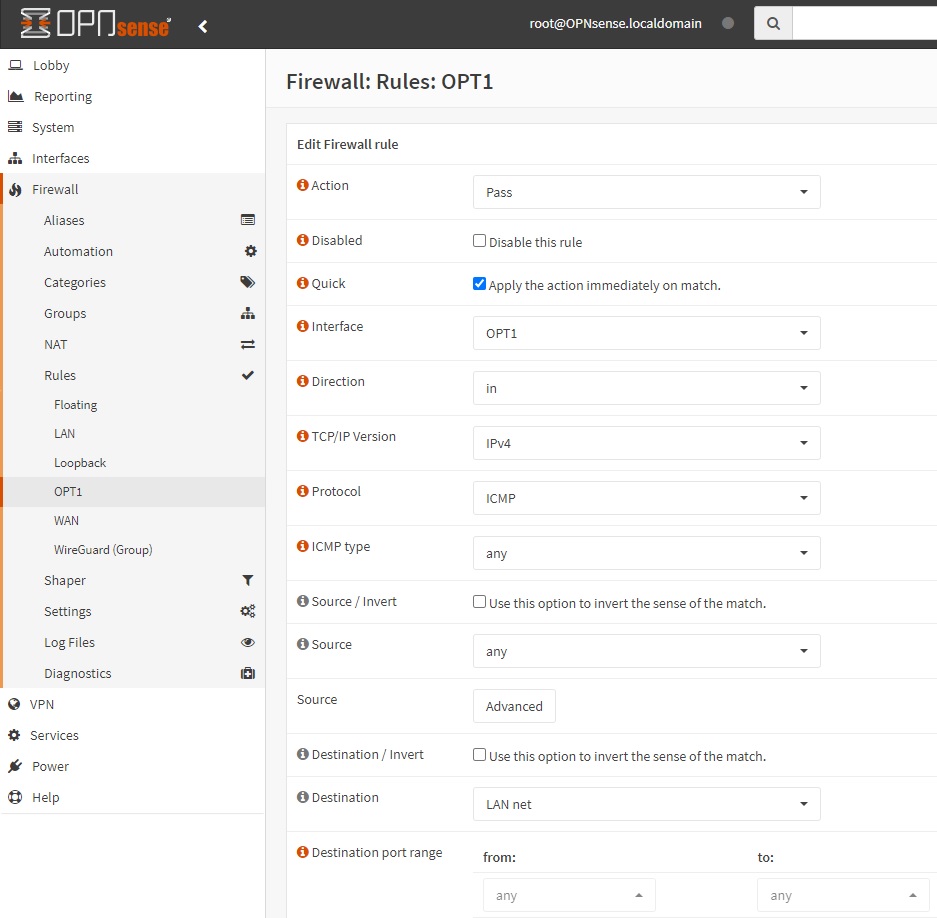Click into the top search input field
Screen dimensions: 937x918
point(864,24)
